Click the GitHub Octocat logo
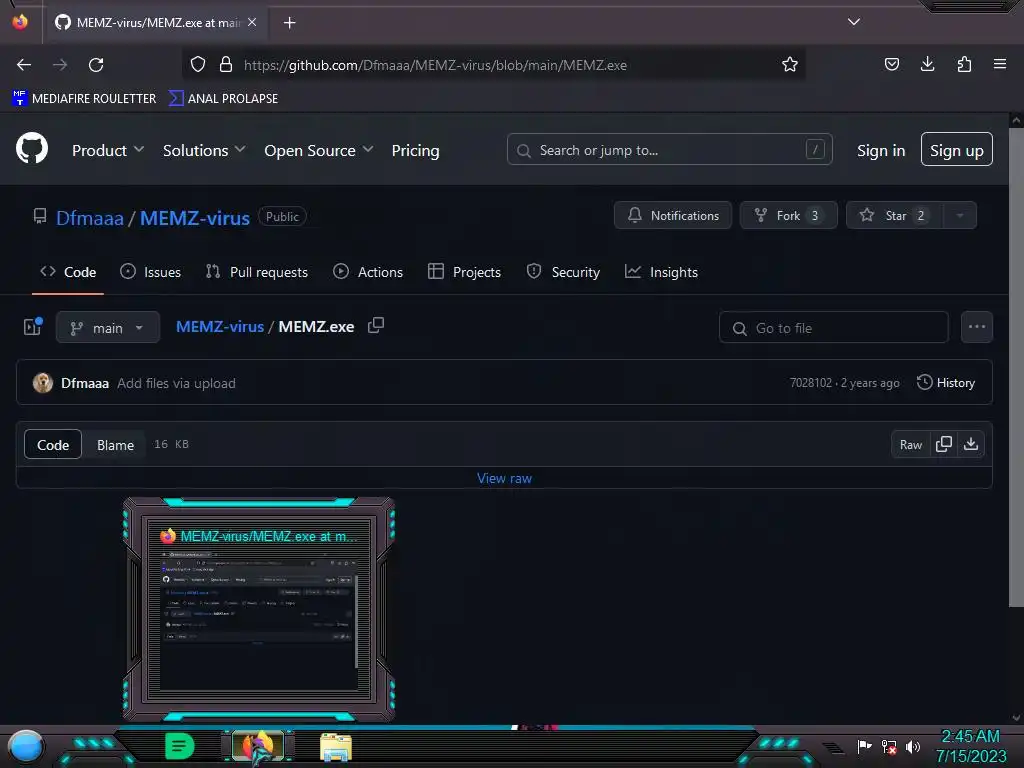This screenshot has width=1024, height=768. point(31,148)
